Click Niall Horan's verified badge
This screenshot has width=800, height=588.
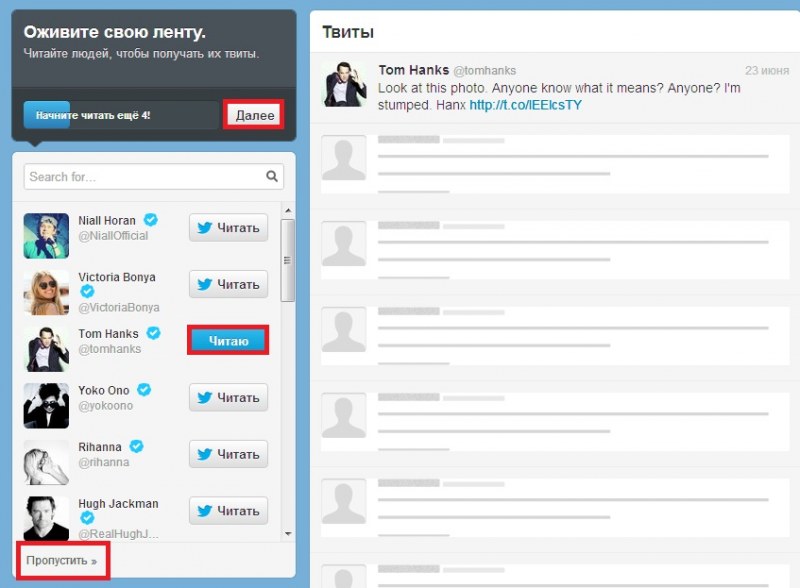pos(151,219)
